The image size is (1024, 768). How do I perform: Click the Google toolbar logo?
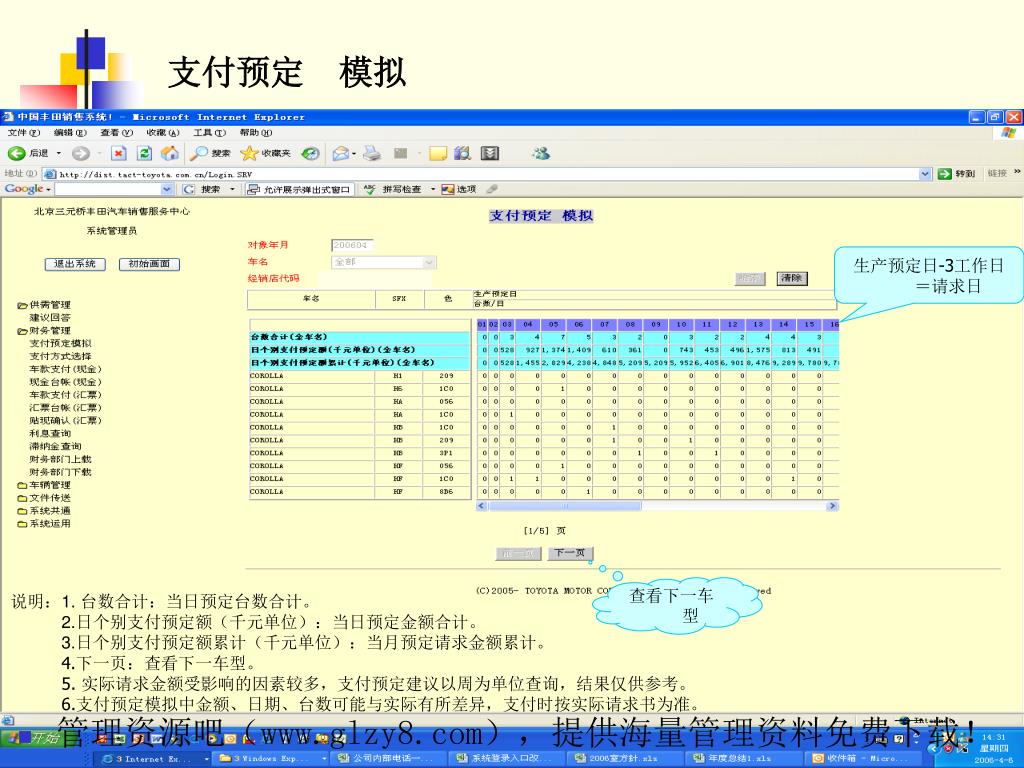[24, 189]
